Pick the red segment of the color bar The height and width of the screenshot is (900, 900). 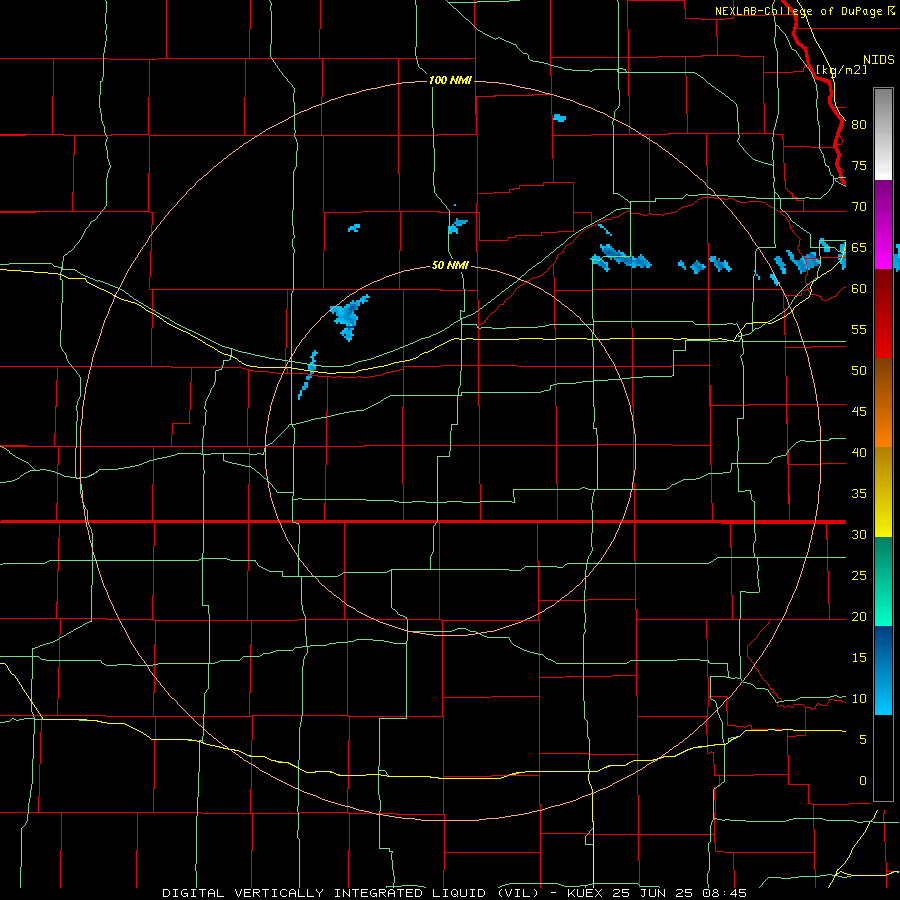[883, 314]
